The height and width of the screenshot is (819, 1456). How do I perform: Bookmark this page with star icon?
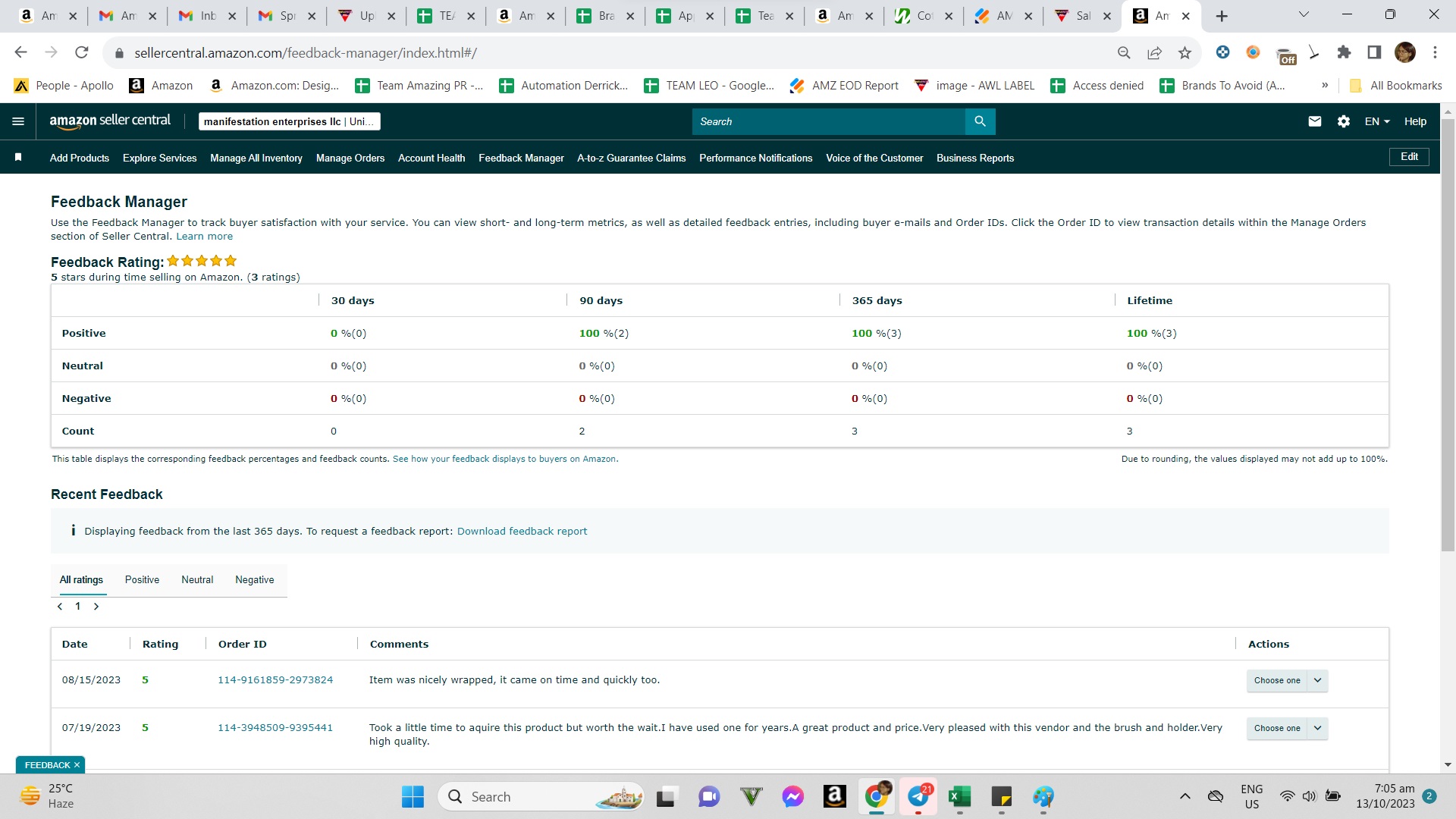(1185, 52)
